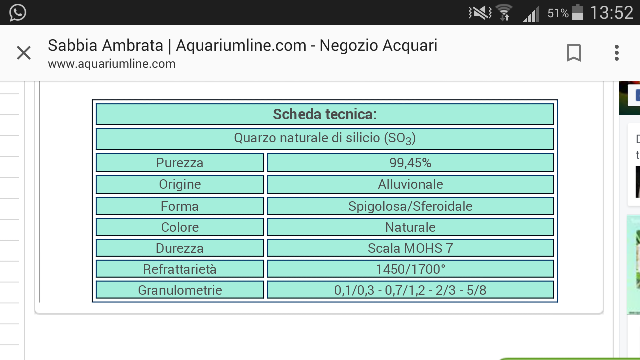Tap the signal strength icon
This screenshot has height=360, width=640.
click(x=531, y=14)
